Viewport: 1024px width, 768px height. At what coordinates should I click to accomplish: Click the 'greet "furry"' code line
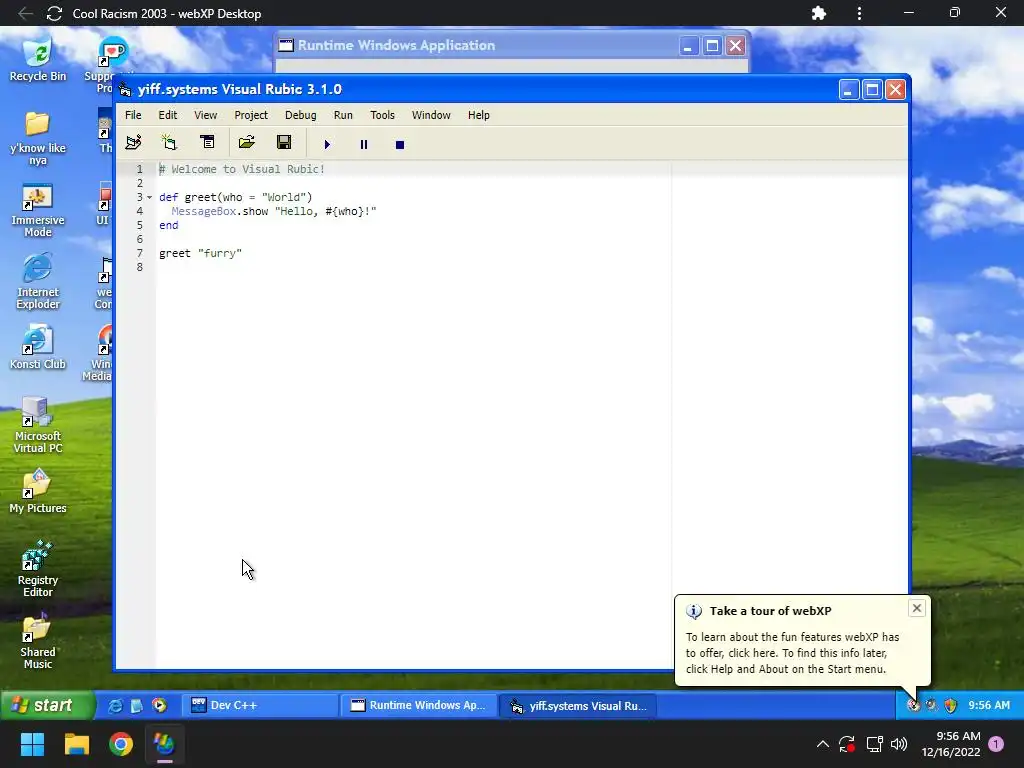[x=200, y=253]
